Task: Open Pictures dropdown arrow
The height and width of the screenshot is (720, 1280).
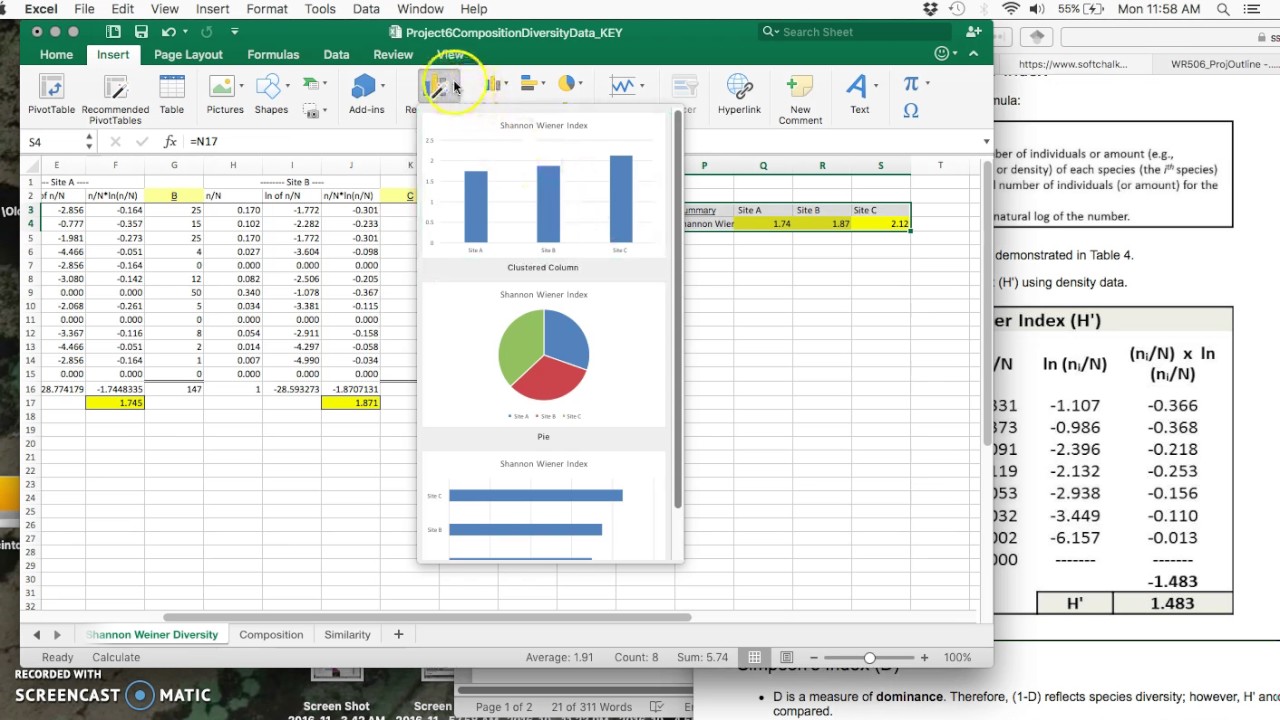Action: 241,86
